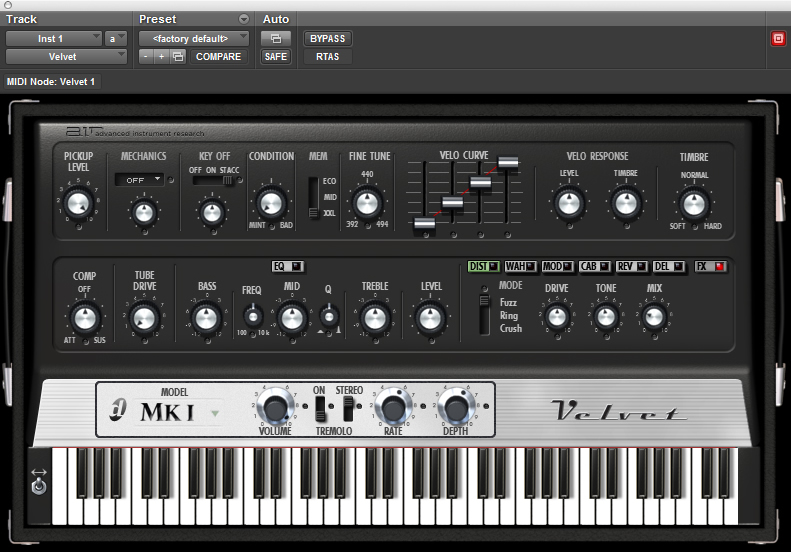Open the Preset settings menu arrow
The image size is (791, 552).
pos(244,19)
